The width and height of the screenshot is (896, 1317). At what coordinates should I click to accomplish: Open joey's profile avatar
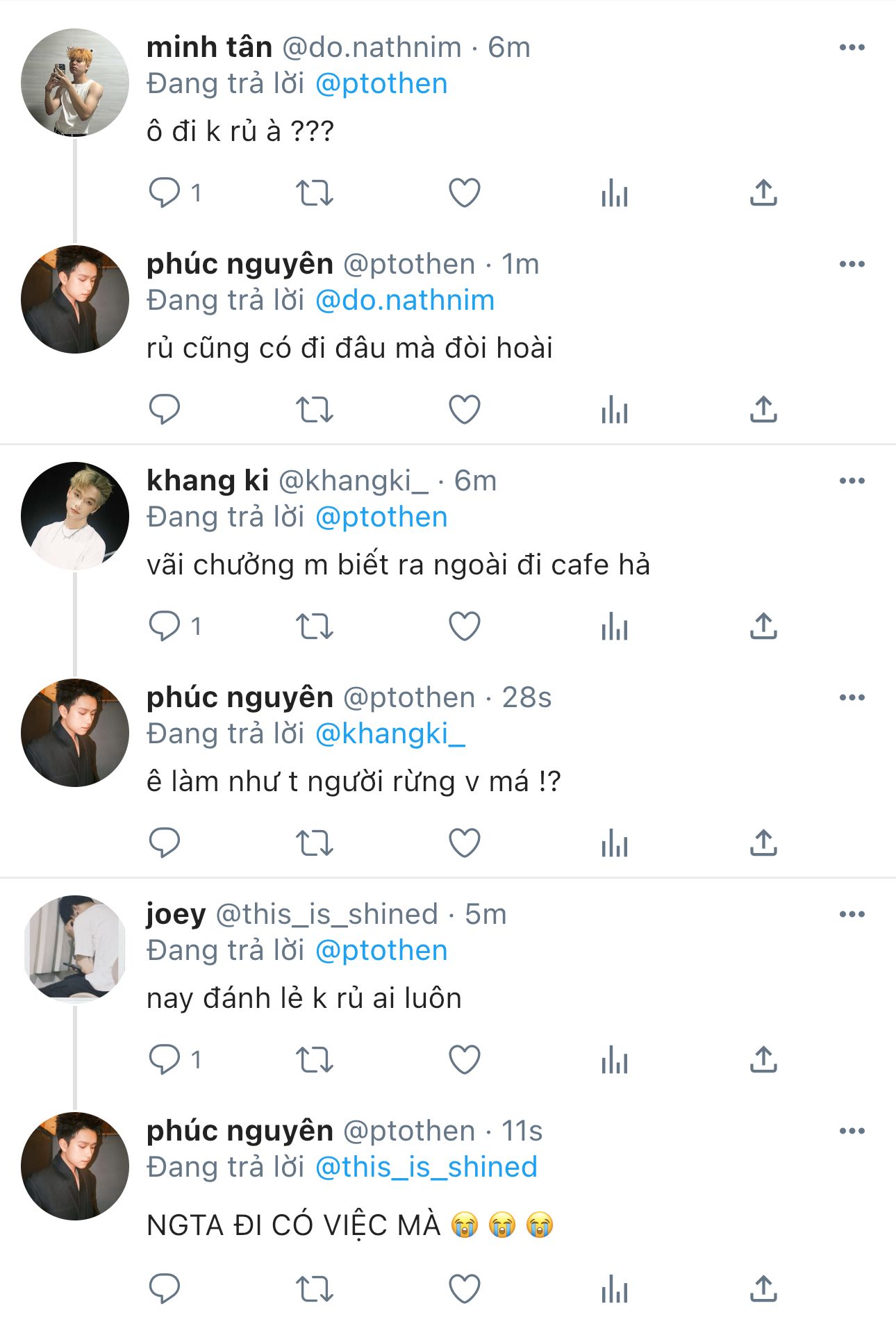(75, 949)
